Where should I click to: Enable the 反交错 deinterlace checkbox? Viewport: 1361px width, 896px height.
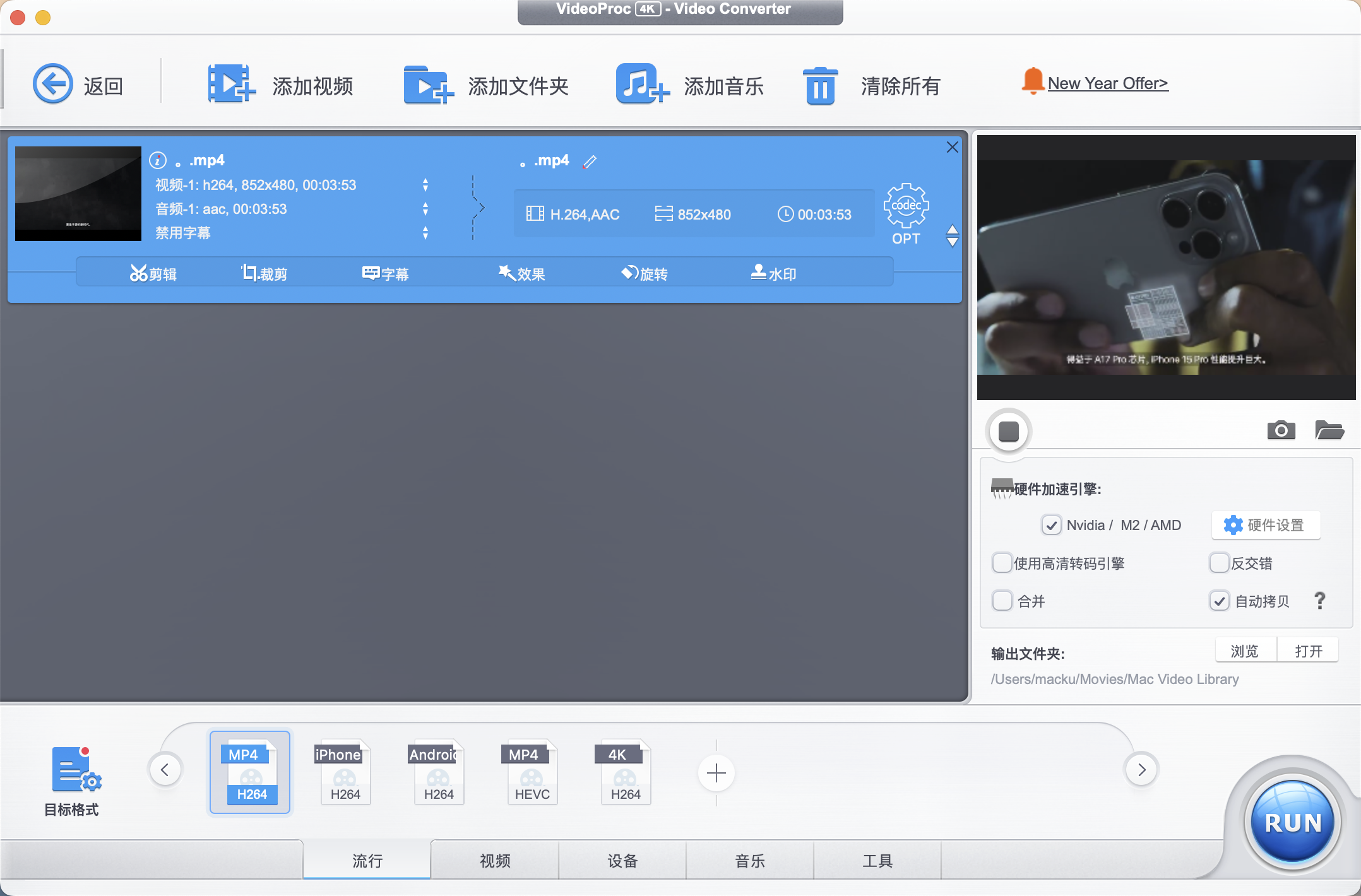tap(1219, 563)
